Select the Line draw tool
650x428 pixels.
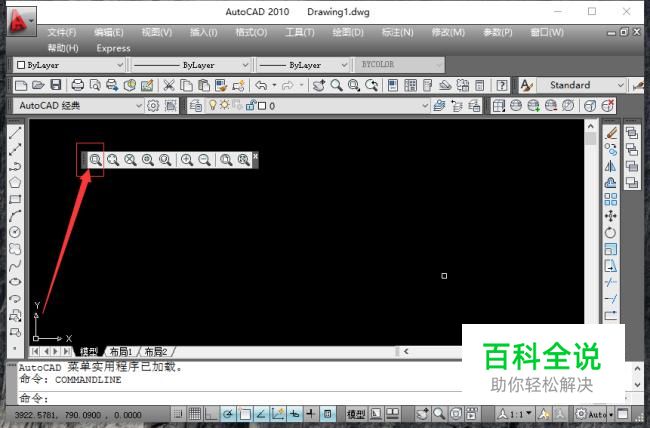[x=15, y=133]
